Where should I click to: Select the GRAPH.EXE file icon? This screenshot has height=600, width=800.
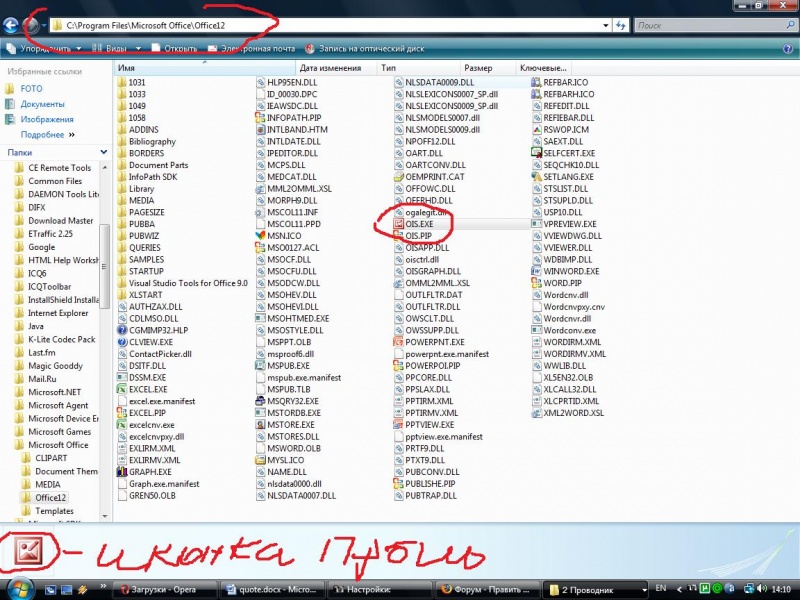[x=121, y=472]
